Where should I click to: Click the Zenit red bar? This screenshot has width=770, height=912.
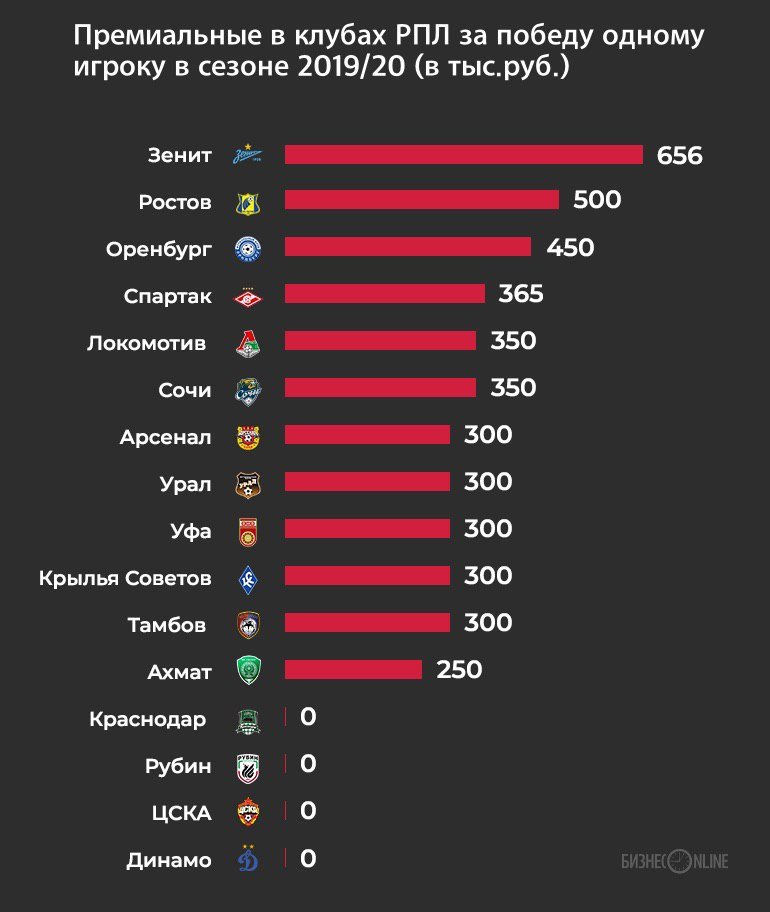click(x=463, y=155)
